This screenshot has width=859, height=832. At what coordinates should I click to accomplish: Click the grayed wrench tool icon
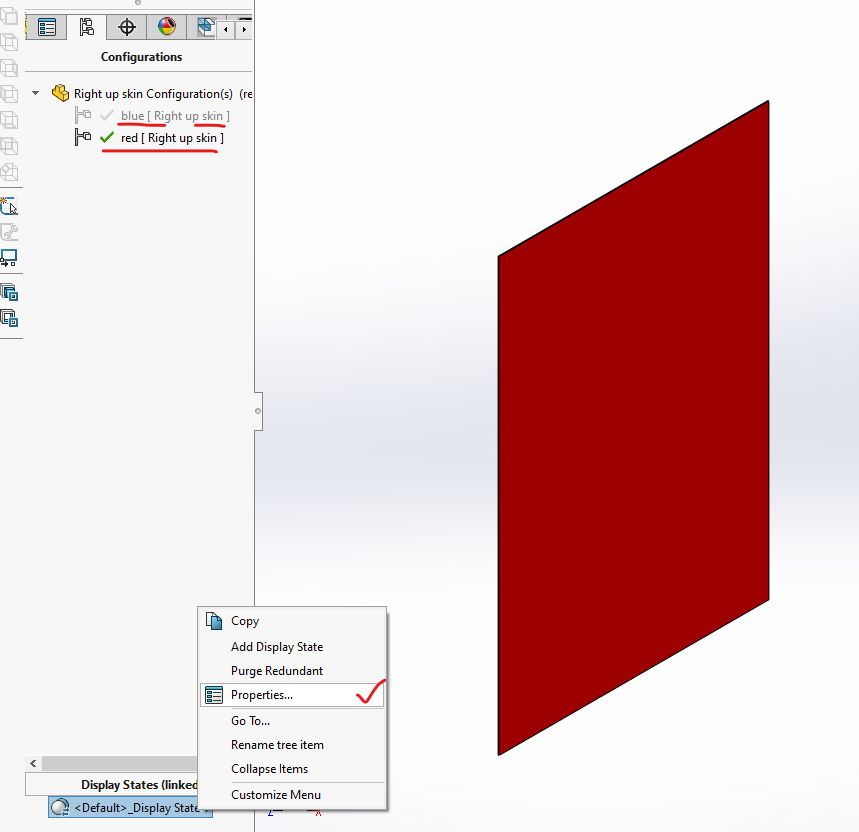[x=9, y=232]
